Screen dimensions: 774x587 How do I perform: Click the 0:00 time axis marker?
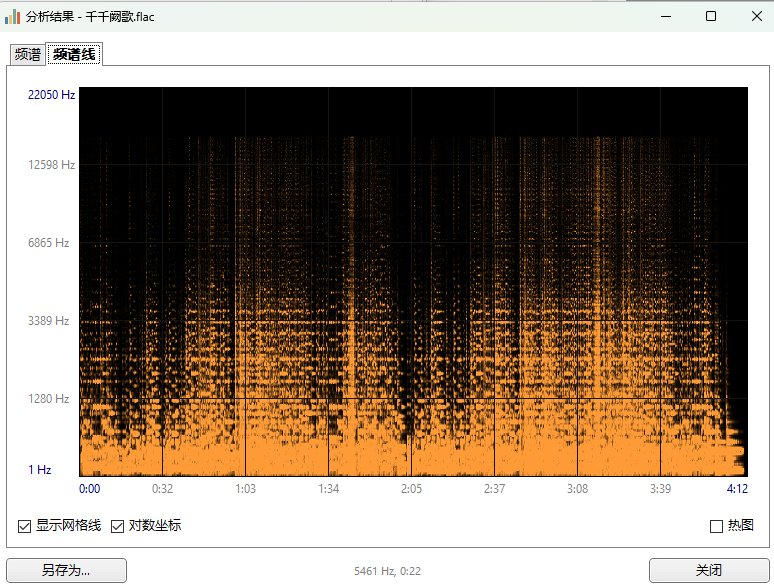tap(89, 489)
